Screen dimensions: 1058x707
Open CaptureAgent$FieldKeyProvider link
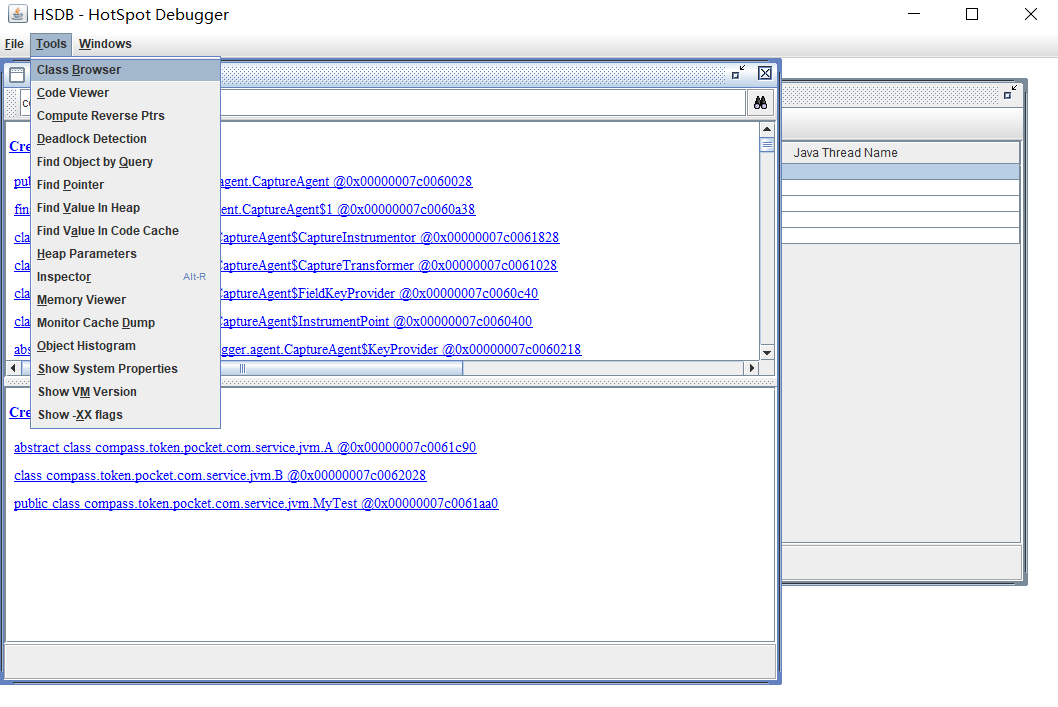379,293
